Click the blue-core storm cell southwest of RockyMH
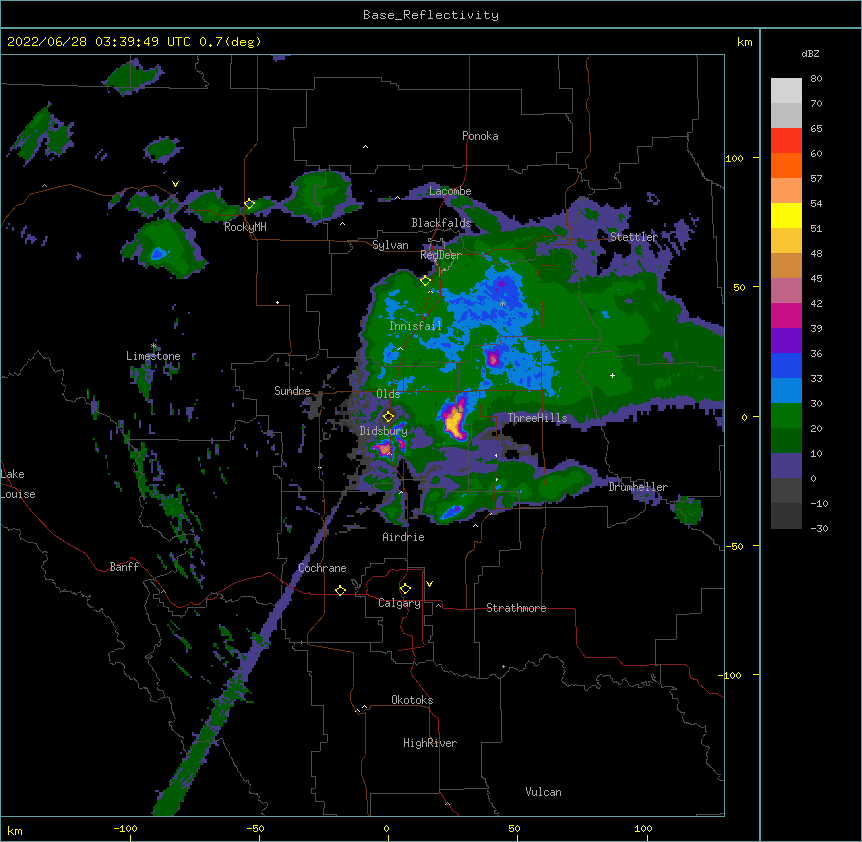Screen dimensions: 862x842 tap(158, 253)
